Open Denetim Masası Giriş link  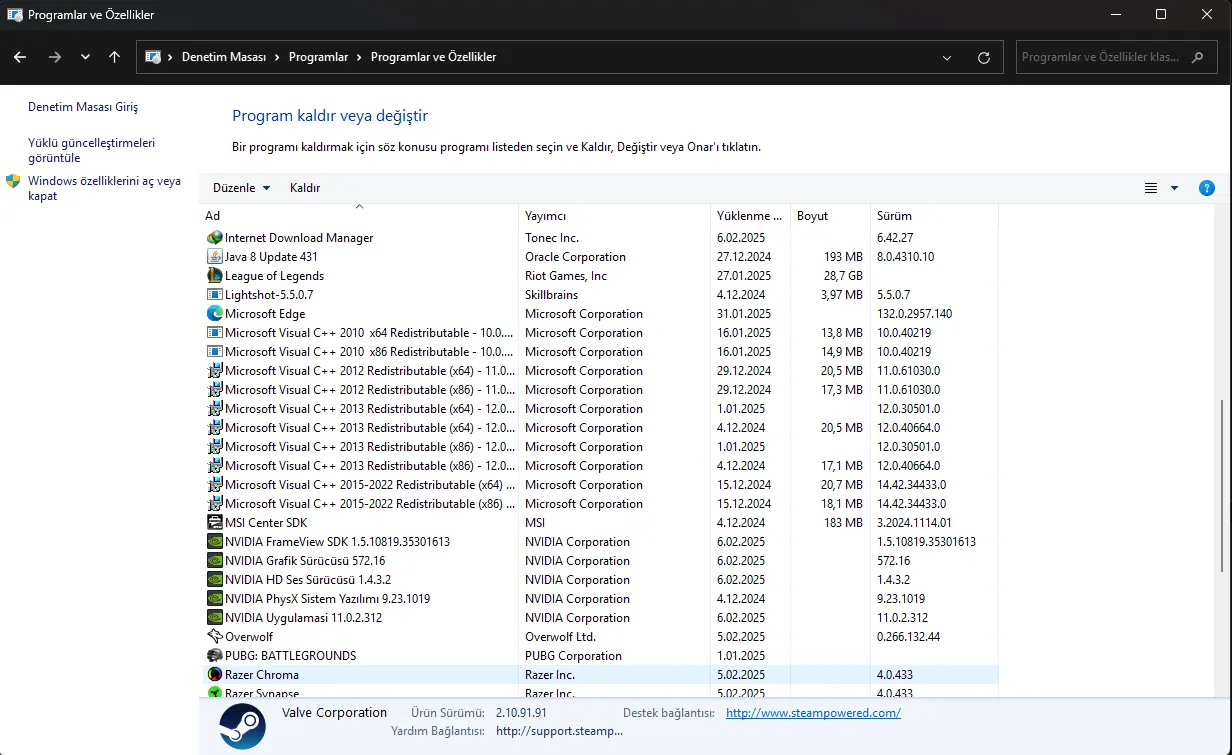pos(83,107)
